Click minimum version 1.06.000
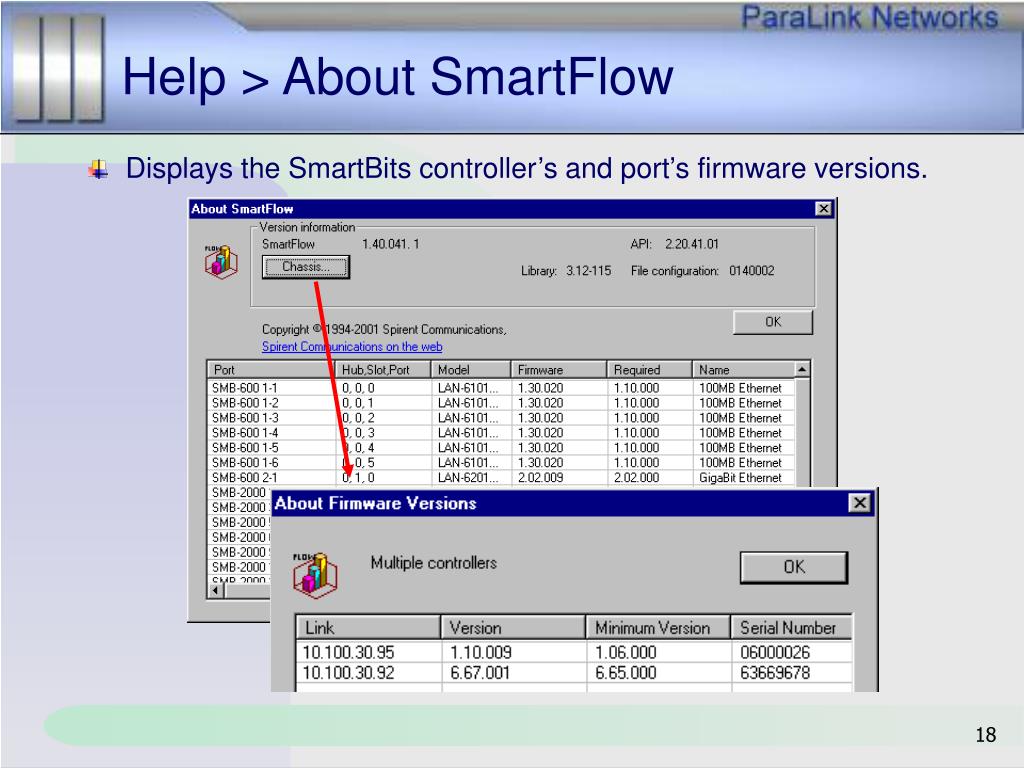This screenshot has width=1024, height=768. [626, 652]
